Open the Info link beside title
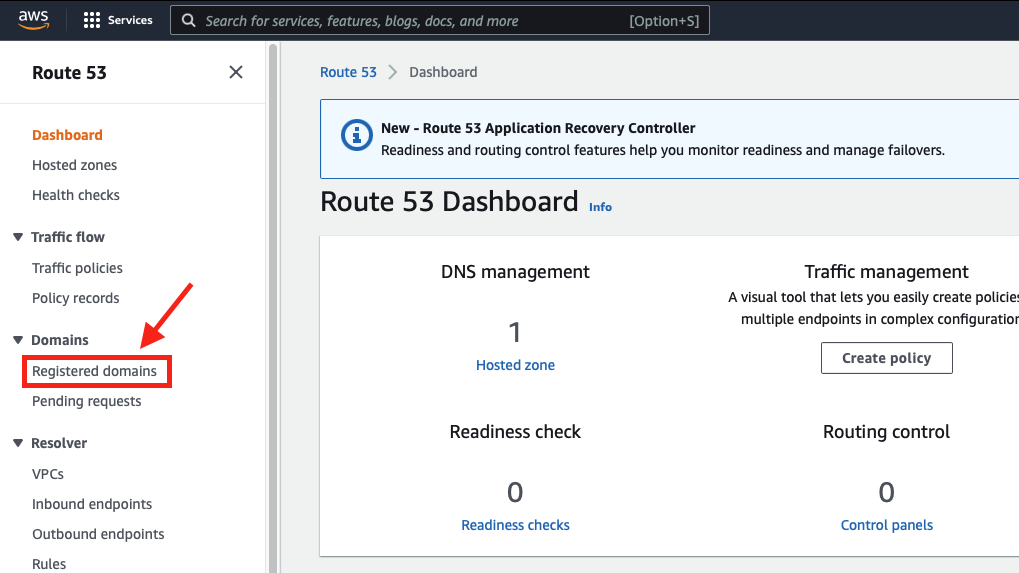1019x573 pixels. (600, 207)
